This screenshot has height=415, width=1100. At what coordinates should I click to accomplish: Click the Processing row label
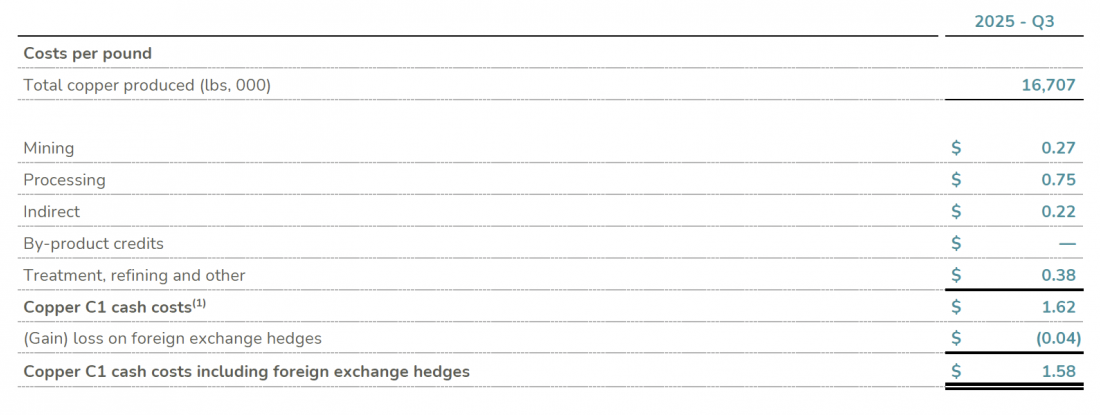(x=64, y=180)
